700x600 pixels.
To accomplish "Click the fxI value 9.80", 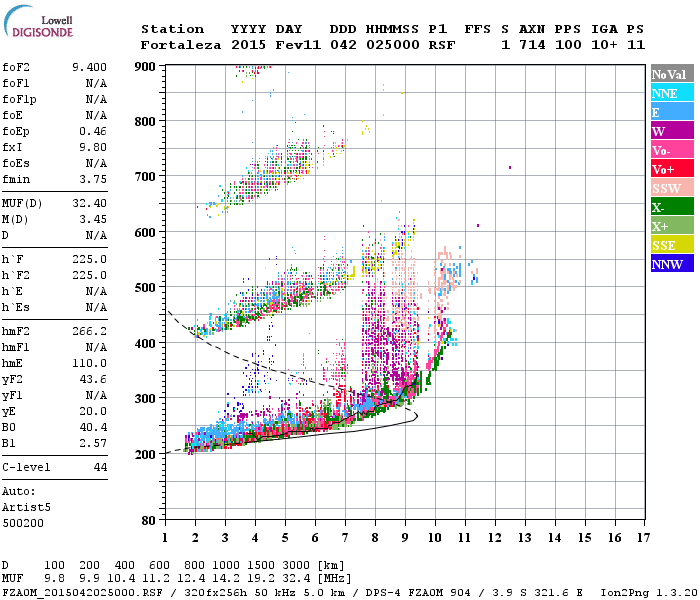I will [93, 147].
